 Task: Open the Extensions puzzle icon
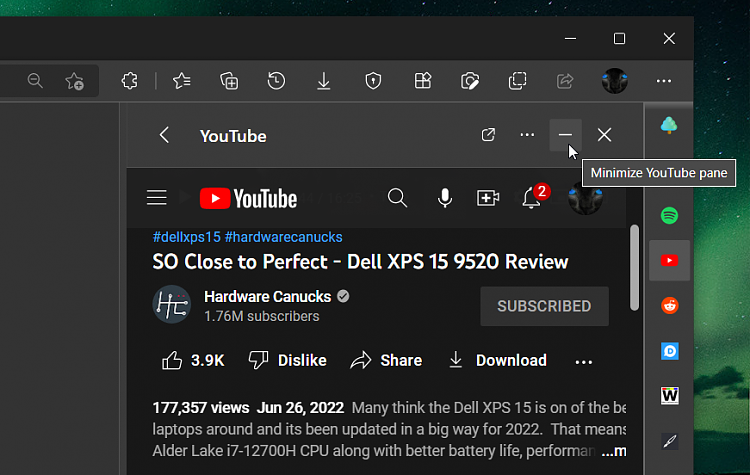pos(129,81)
